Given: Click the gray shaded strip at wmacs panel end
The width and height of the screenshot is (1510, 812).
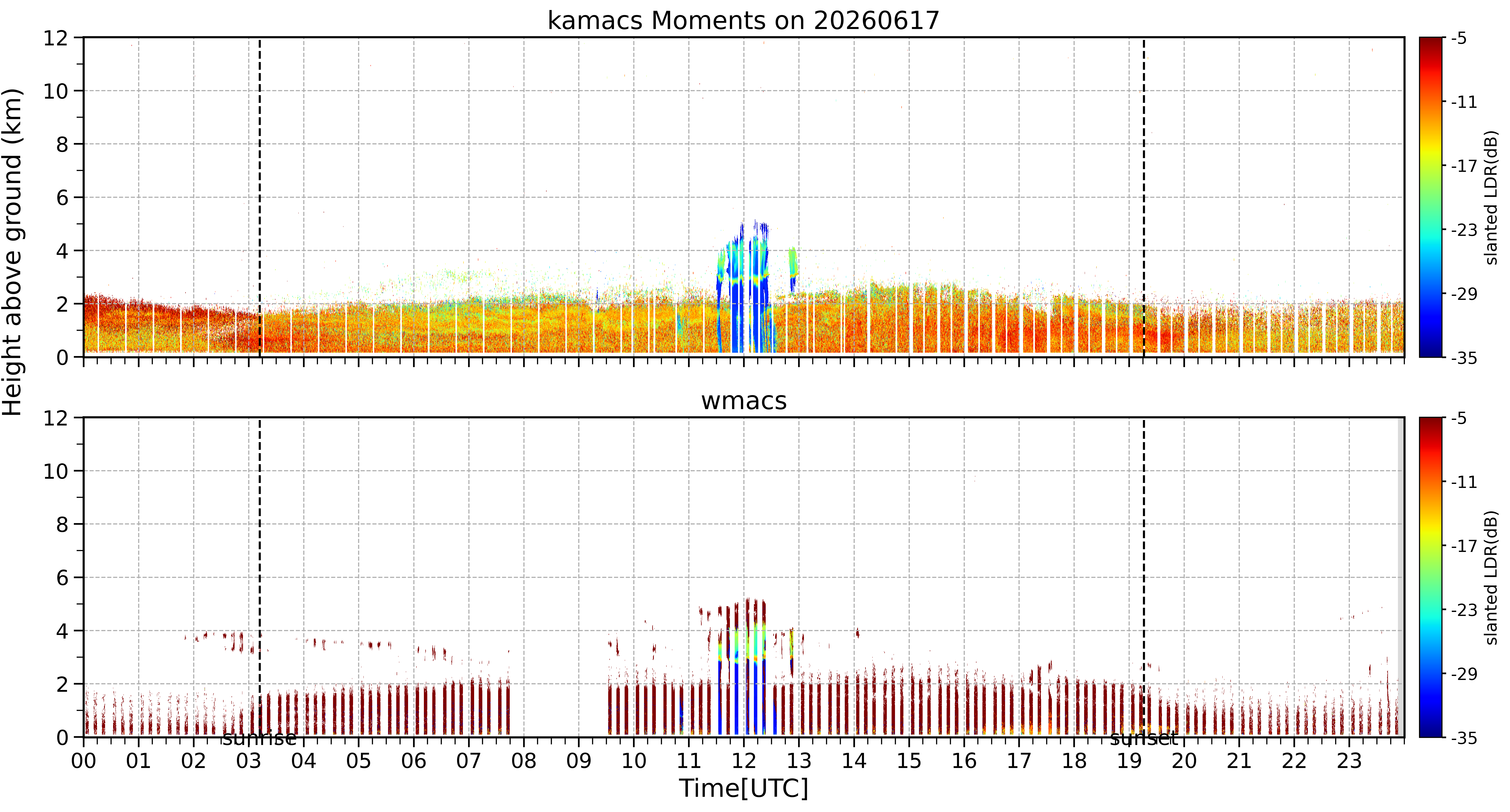Looking at the screenshot, I should click(x=1401, y=577).
